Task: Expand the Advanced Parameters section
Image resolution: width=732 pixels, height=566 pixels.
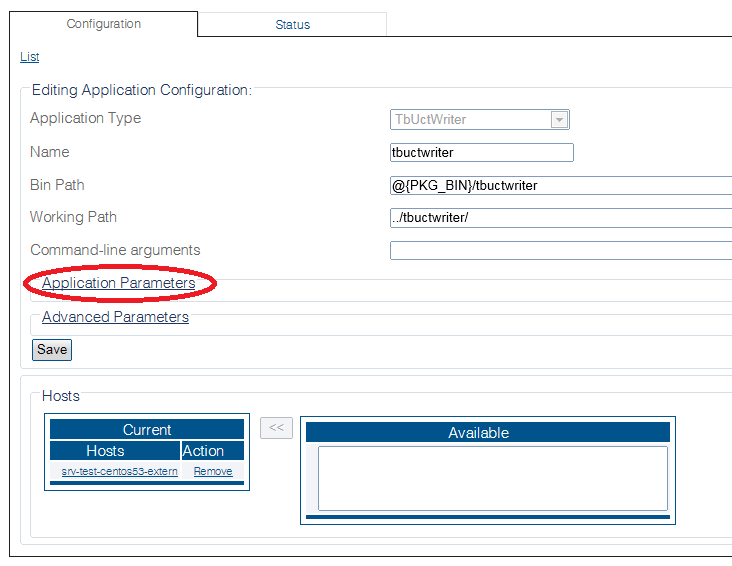Action: pyautogui.click(x=115, y=317)
